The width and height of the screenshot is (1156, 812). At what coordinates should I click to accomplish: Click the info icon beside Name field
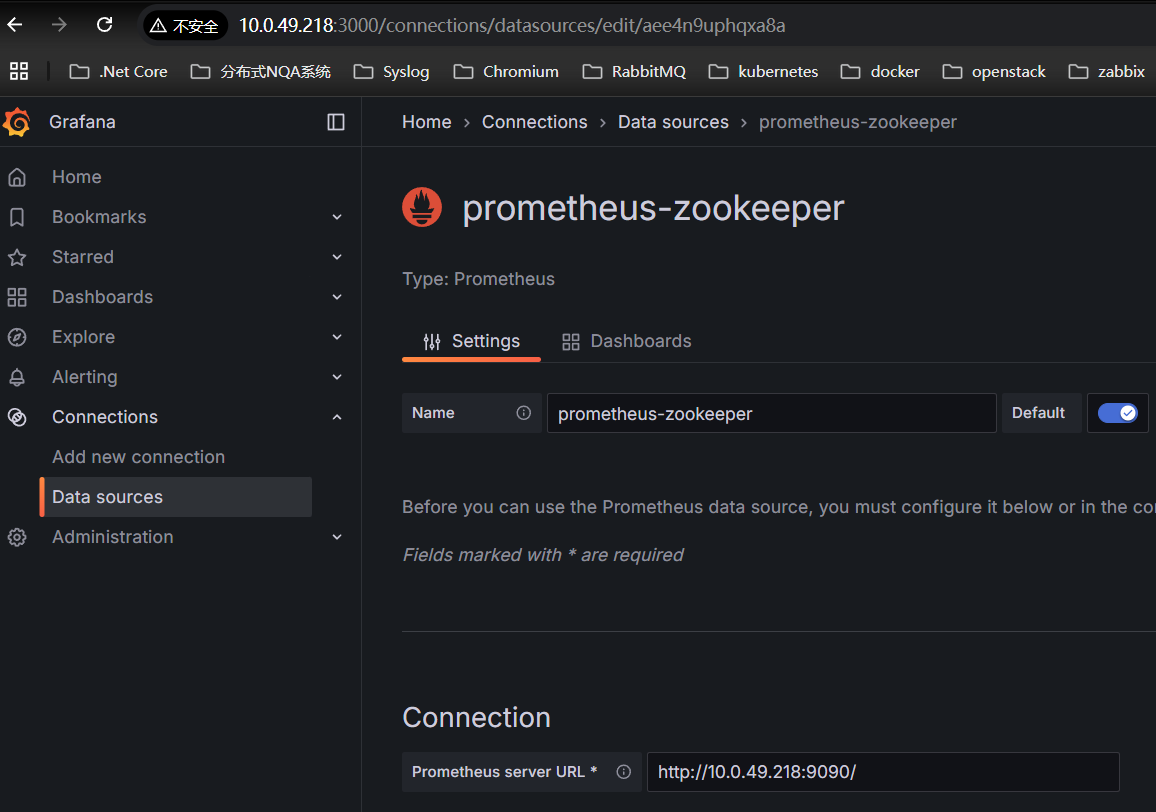pyautogui.click(x=524, y=412)
